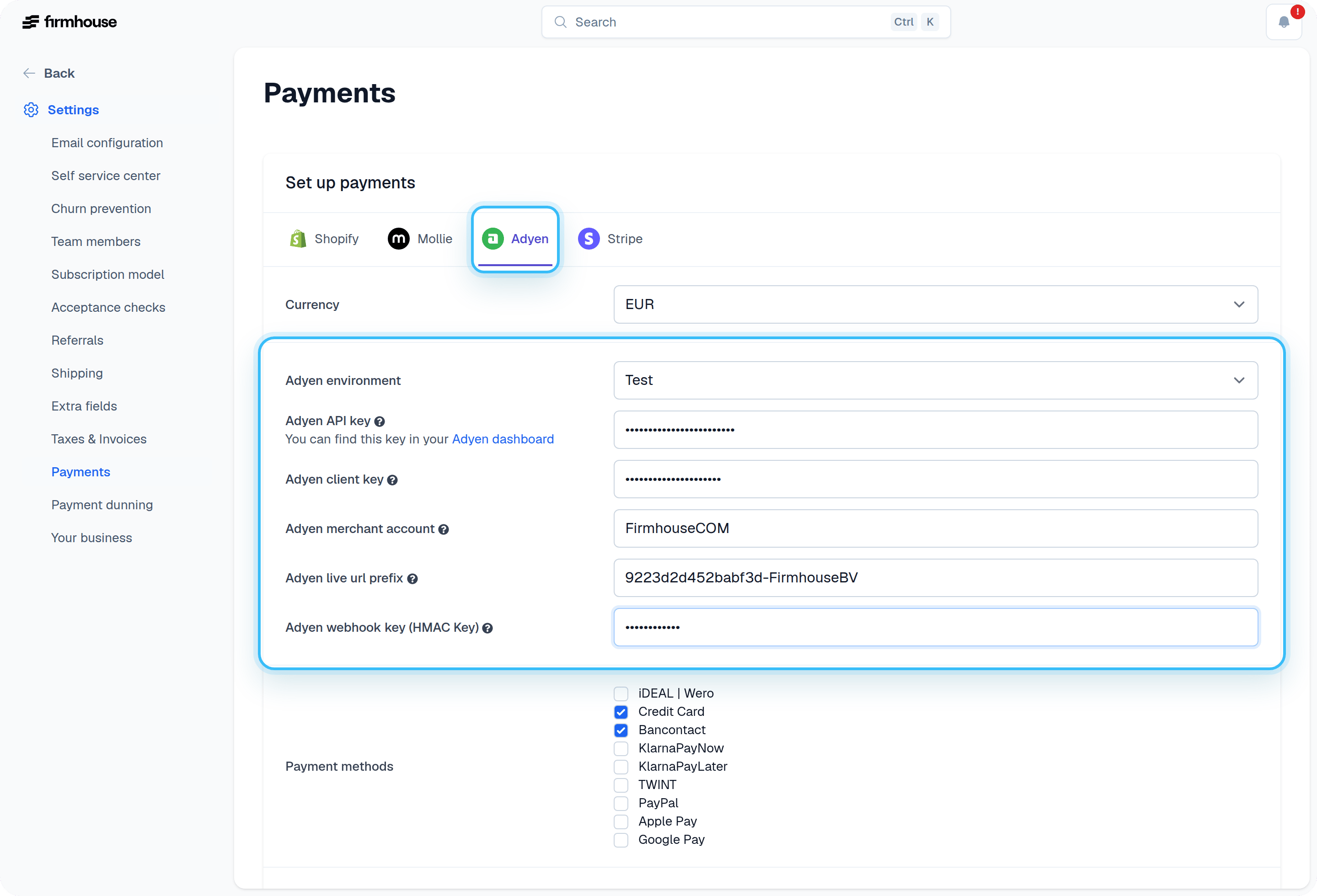The image size is (1317, 896).
Task: Enable Google Pay checkbox
Action: pos(621,840)
